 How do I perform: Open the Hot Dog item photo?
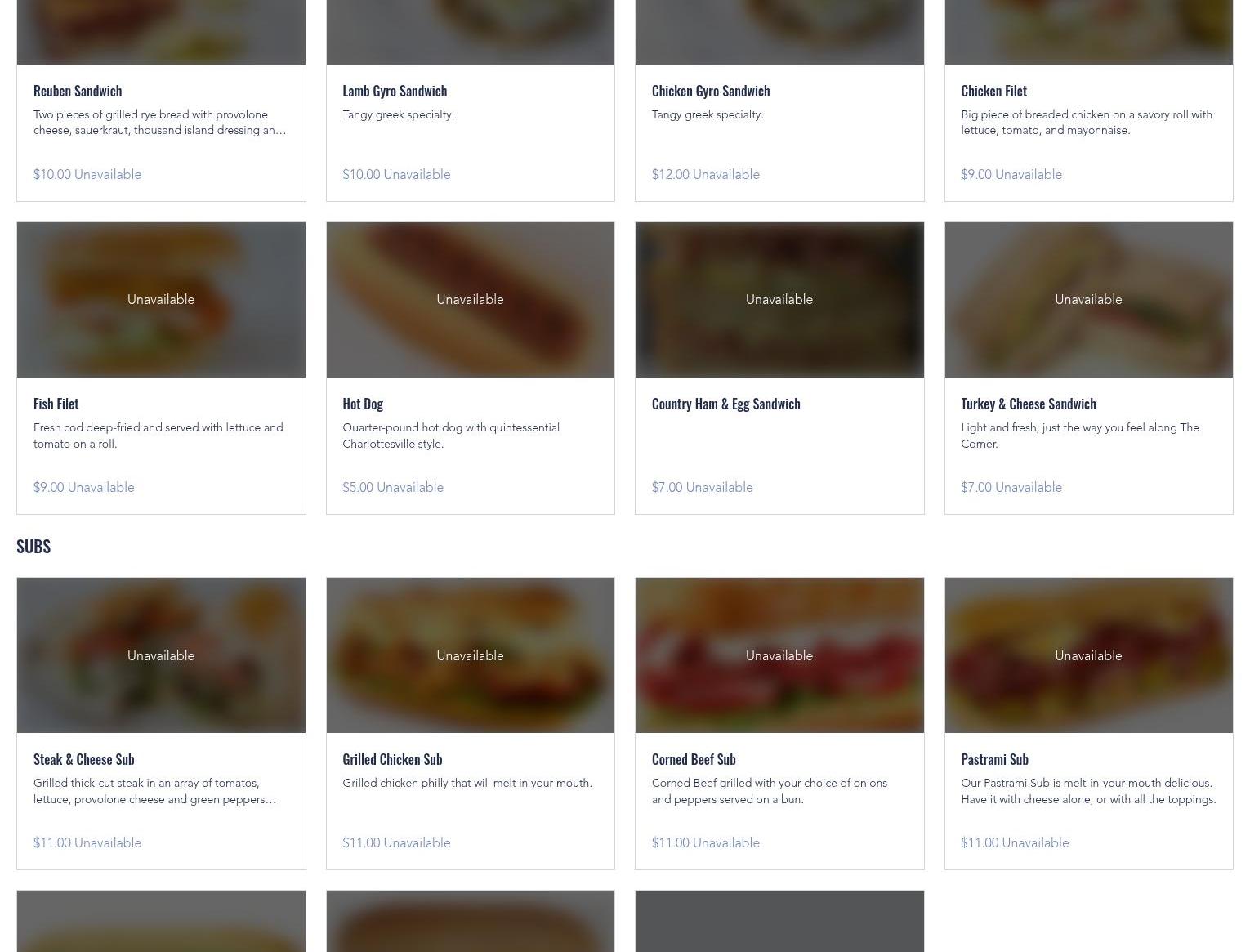[x=471, y=300]
